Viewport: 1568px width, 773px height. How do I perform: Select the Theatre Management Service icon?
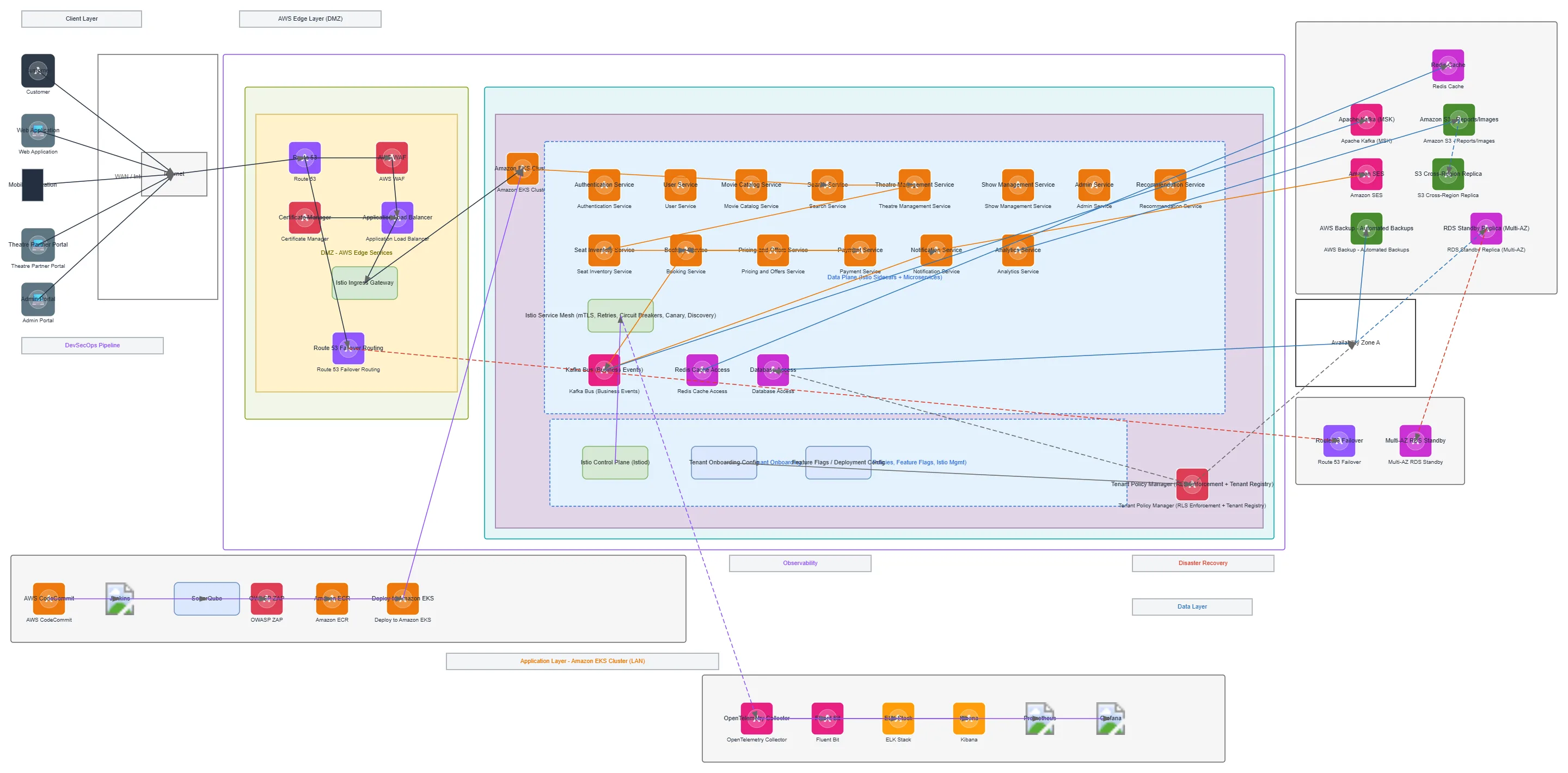(914, 185)
